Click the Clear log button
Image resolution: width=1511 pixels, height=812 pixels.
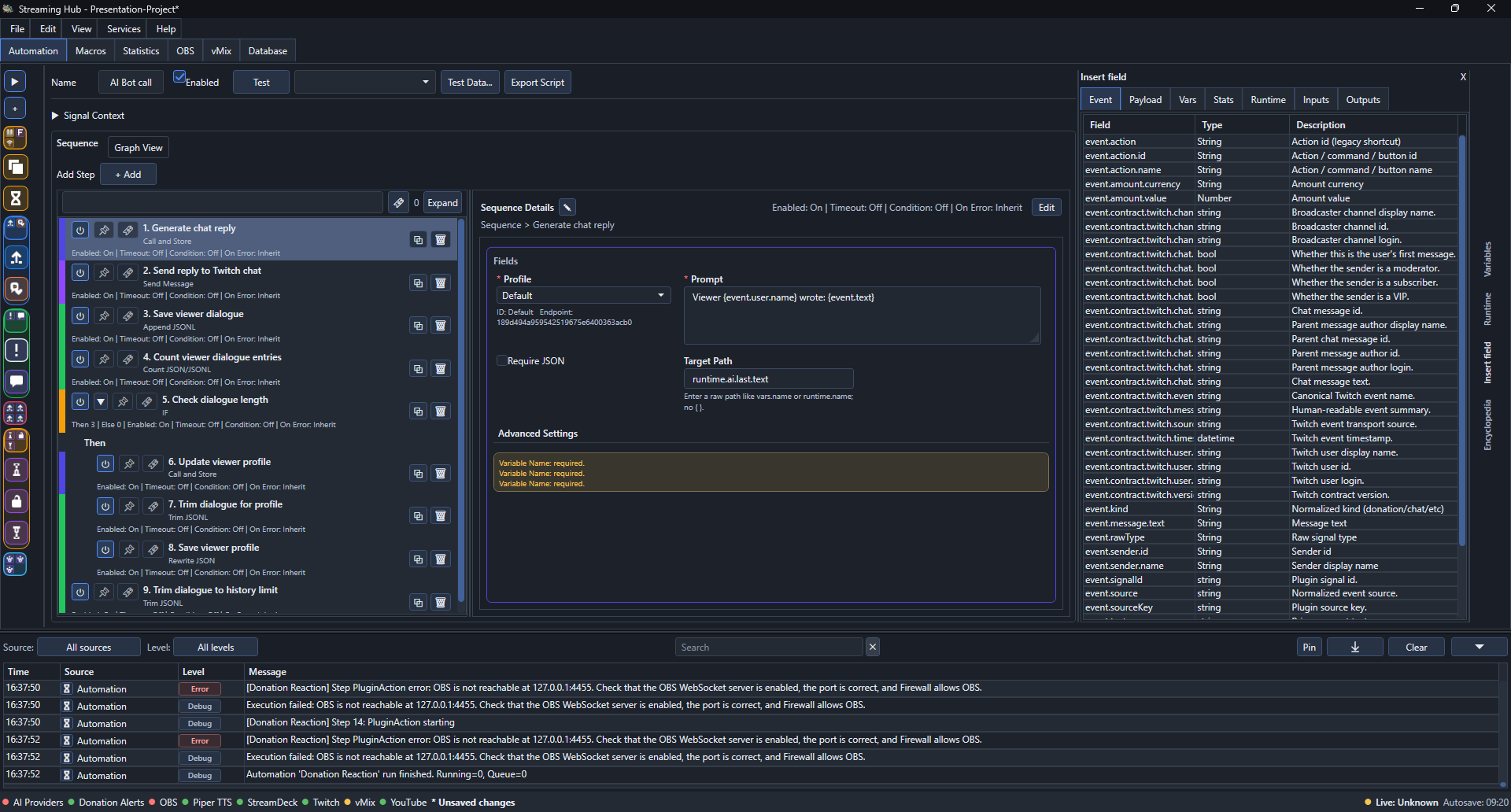click(1417, 647)
